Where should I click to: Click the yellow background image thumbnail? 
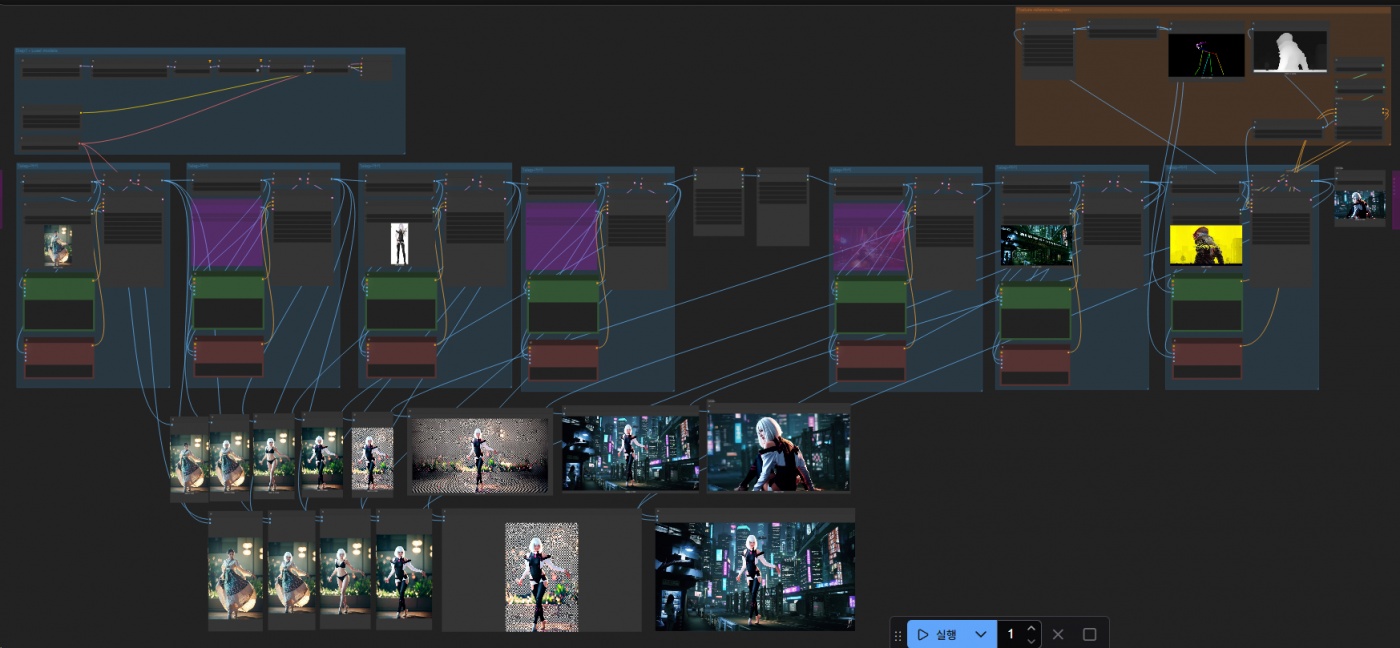[x=1206, y=245]
